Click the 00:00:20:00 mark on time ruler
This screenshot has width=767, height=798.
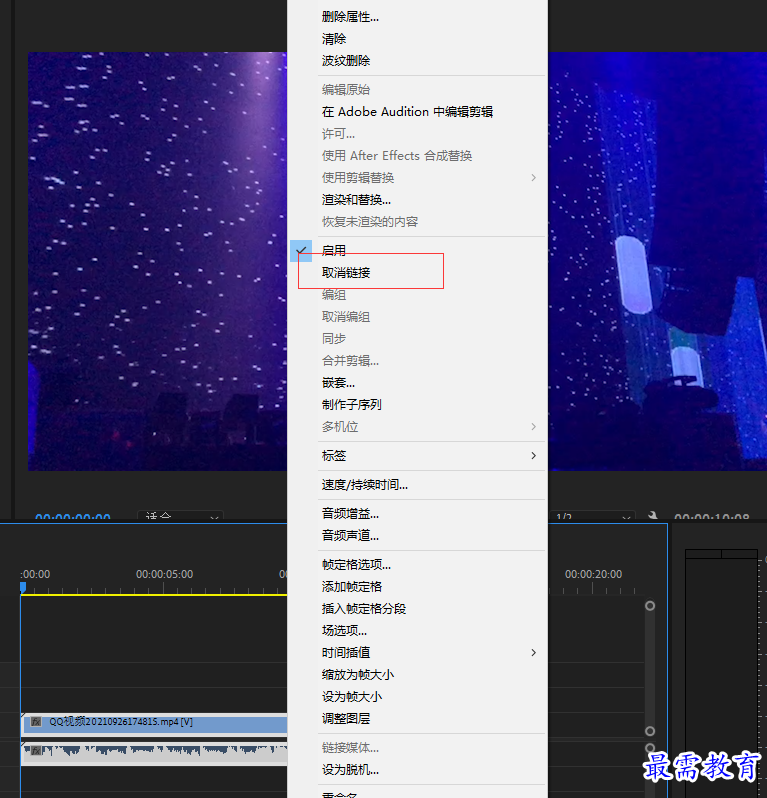593,574
